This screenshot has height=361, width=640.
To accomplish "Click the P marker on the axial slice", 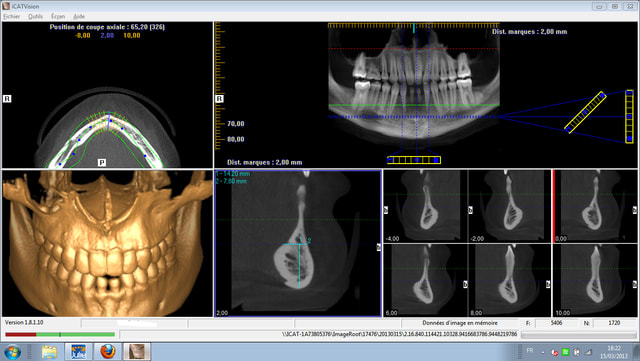I will 102,163.
